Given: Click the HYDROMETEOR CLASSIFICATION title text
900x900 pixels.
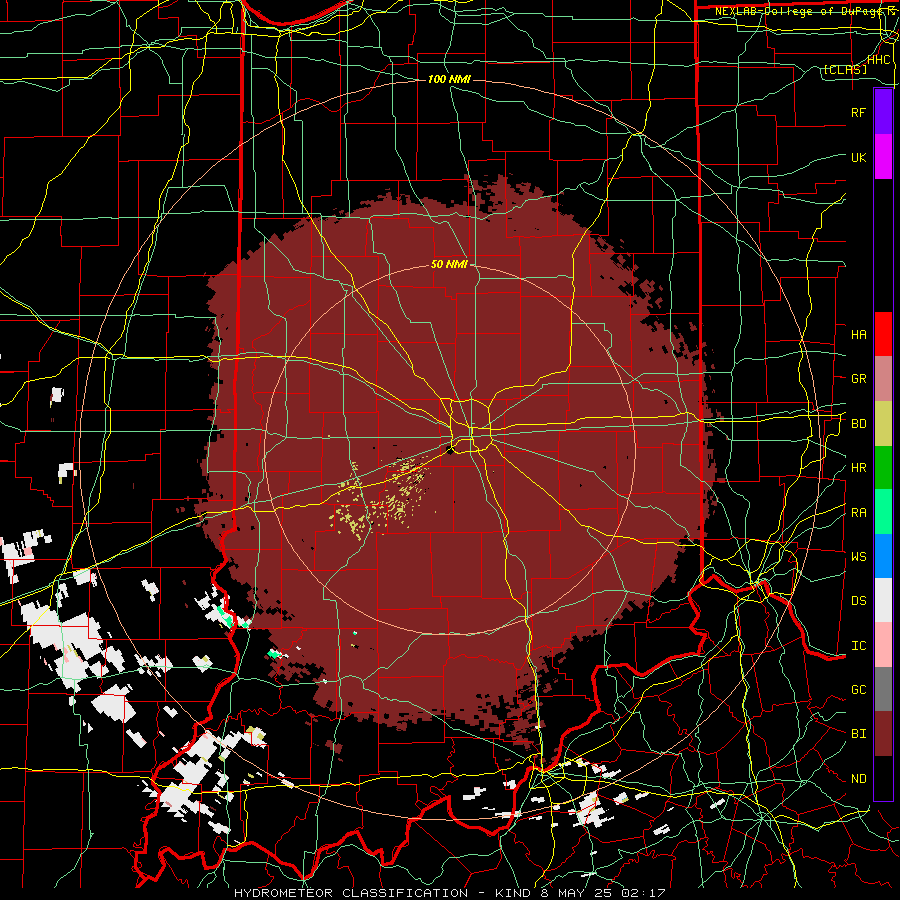Looking at the screenshot, I should tap(351, 893).
